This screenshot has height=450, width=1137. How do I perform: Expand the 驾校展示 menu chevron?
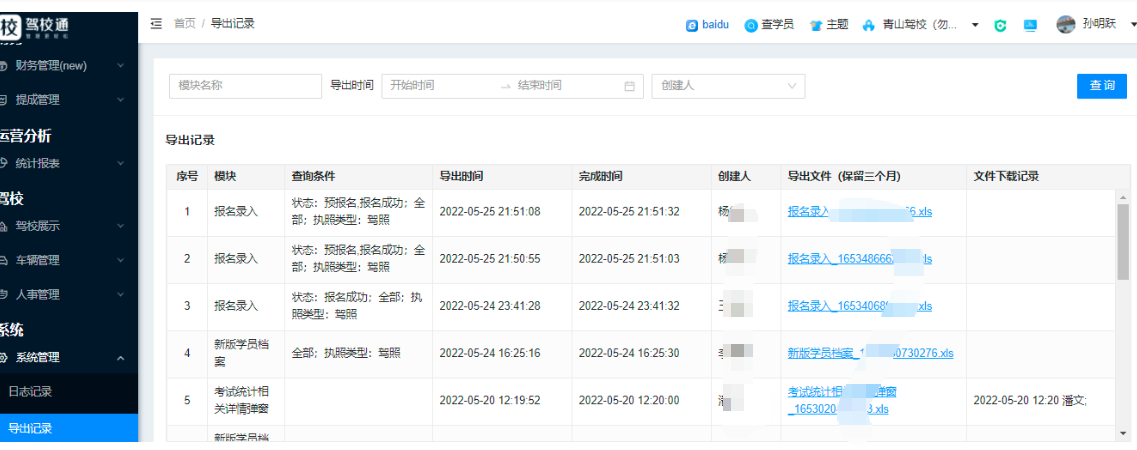[x=120, y=226]
